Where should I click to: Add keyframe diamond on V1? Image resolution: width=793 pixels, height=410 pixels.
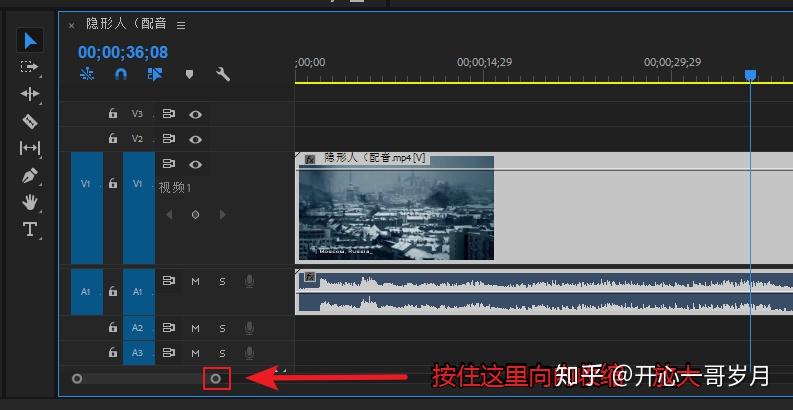[195, 215]
